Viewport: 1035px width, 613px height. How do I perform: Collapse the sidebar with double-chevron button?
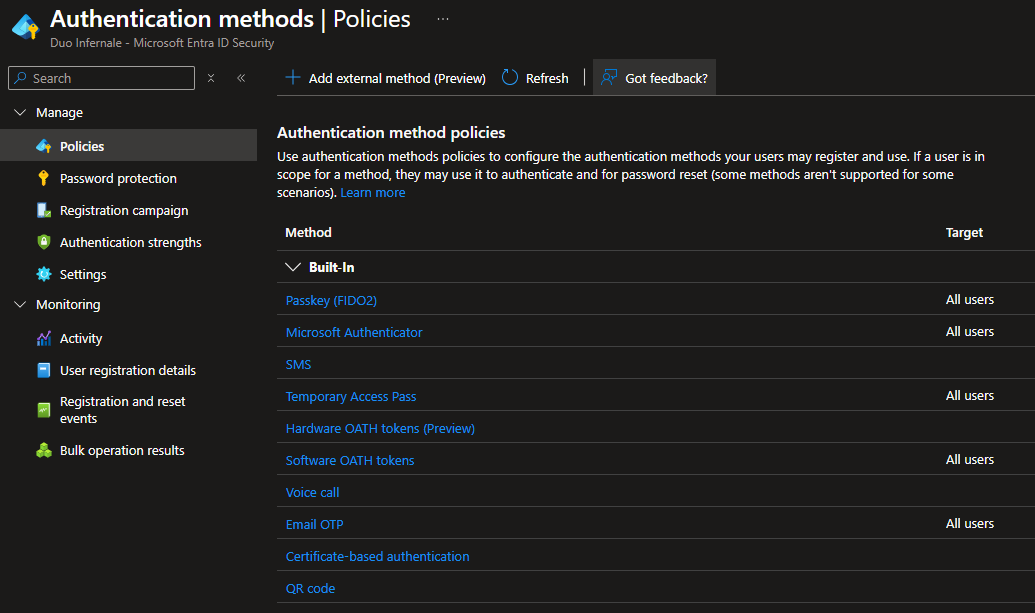pyautogui.click(x=241, y=78)
